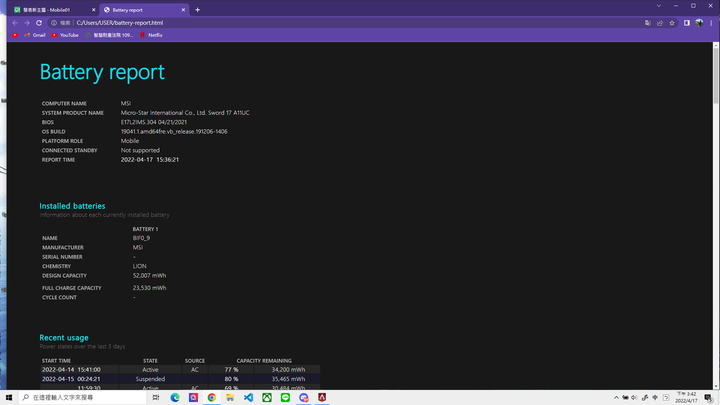Open the volume control in system tray

coord(635,398)
